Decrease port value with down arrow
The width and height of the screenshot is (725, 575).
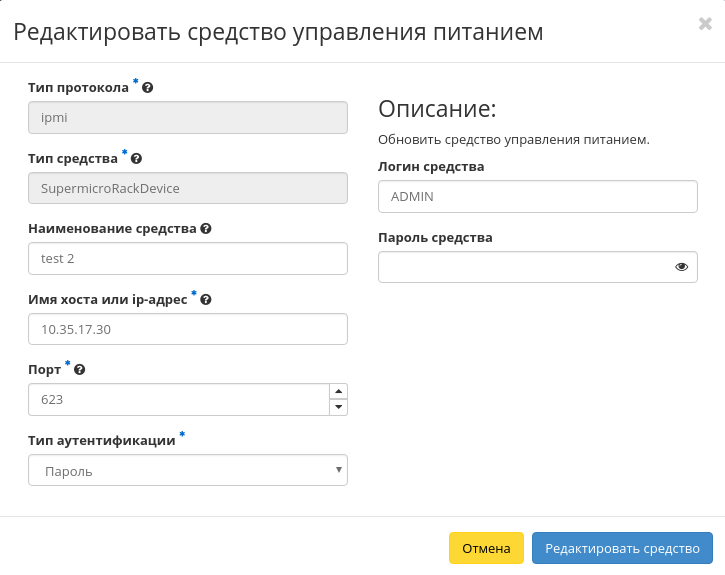(338, 407)
